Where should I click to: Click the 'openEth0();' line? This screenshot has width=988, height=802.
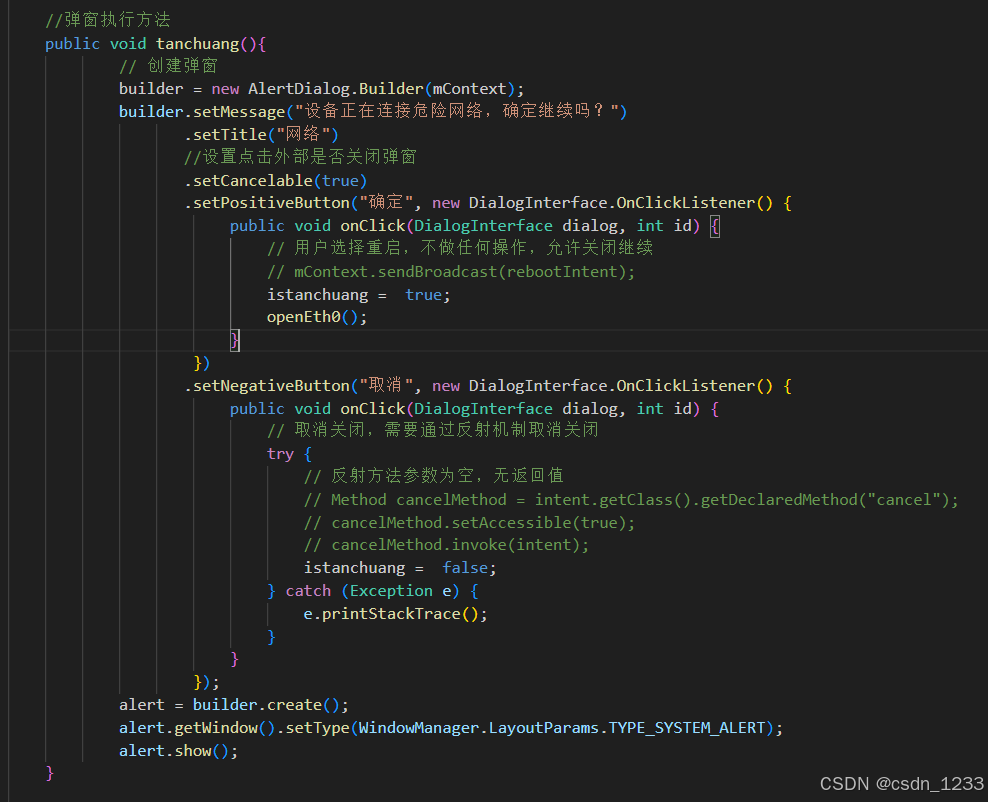(x=317, y=317)
